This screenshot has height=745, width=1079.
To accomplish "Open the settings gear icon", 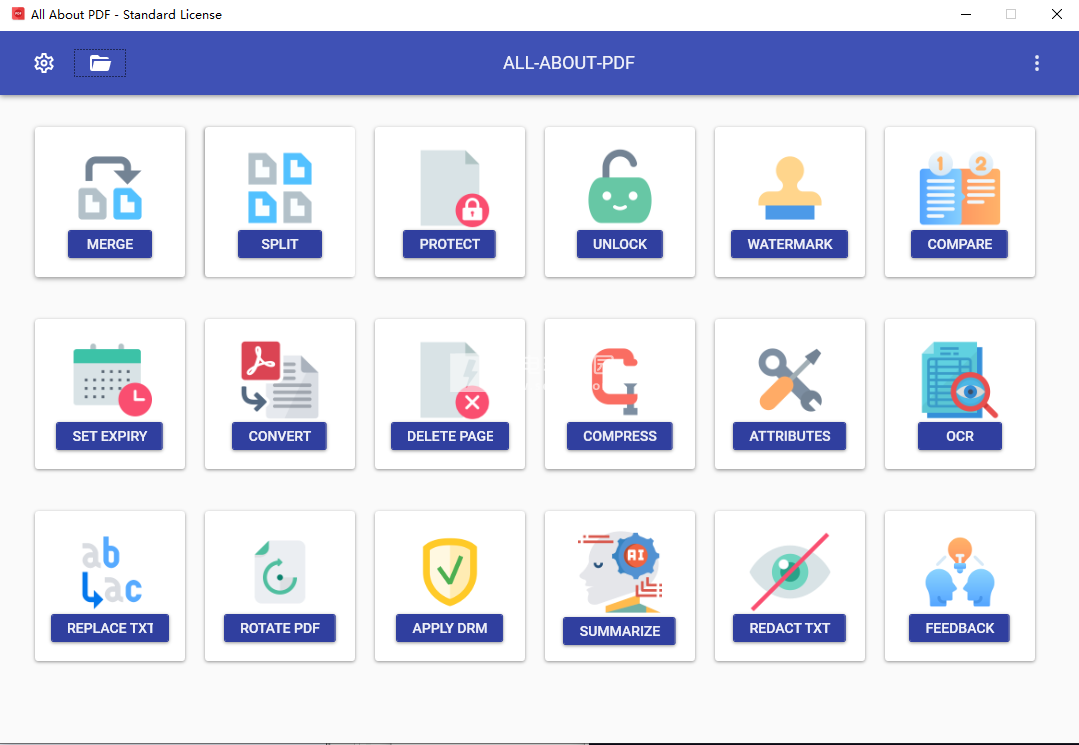I will (44, 63).
